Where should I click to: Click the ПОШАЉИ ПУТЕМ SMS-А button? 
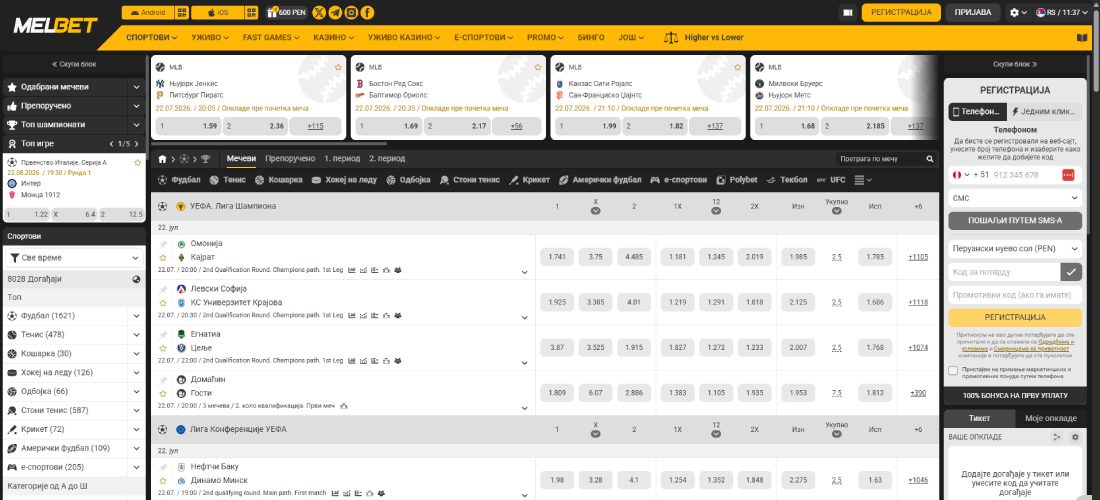tap(1015, 221)
